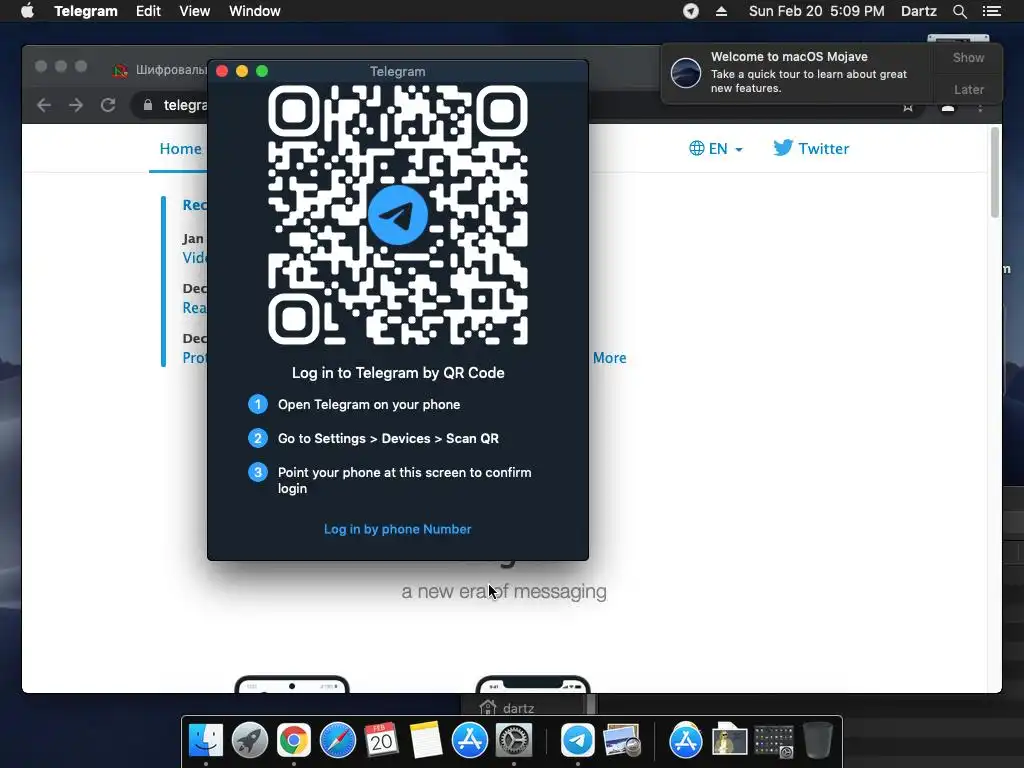Click 'Go to Settings > Devices > Scan QR' step
Screen dimensions: 1024x768
tap(388, 438)
